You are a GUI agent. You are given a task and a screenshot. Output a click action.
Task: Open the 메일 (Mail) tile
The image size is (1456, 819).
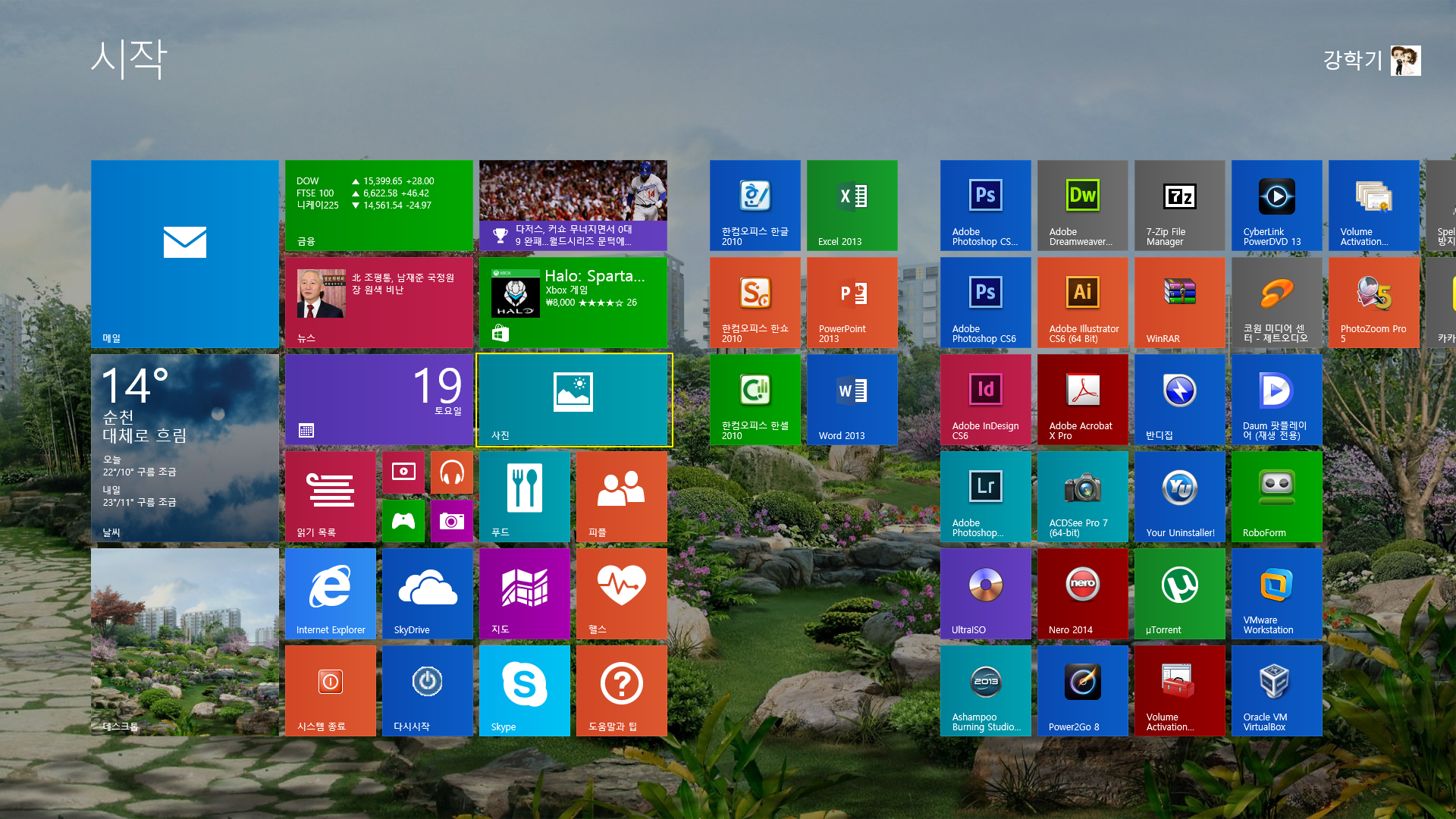pyautogui.click(x=185, y=254)
